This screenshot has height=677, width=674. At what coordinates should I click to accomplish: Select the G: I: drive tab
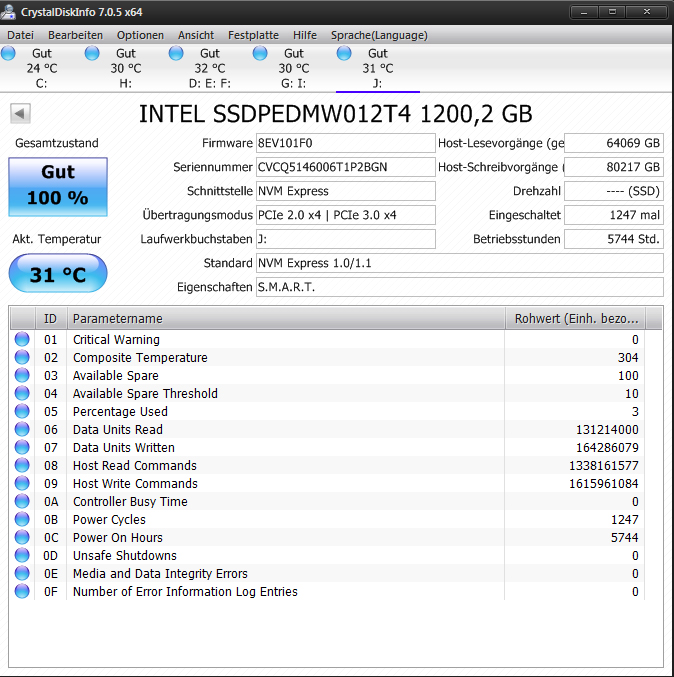[x=294, y=68]
